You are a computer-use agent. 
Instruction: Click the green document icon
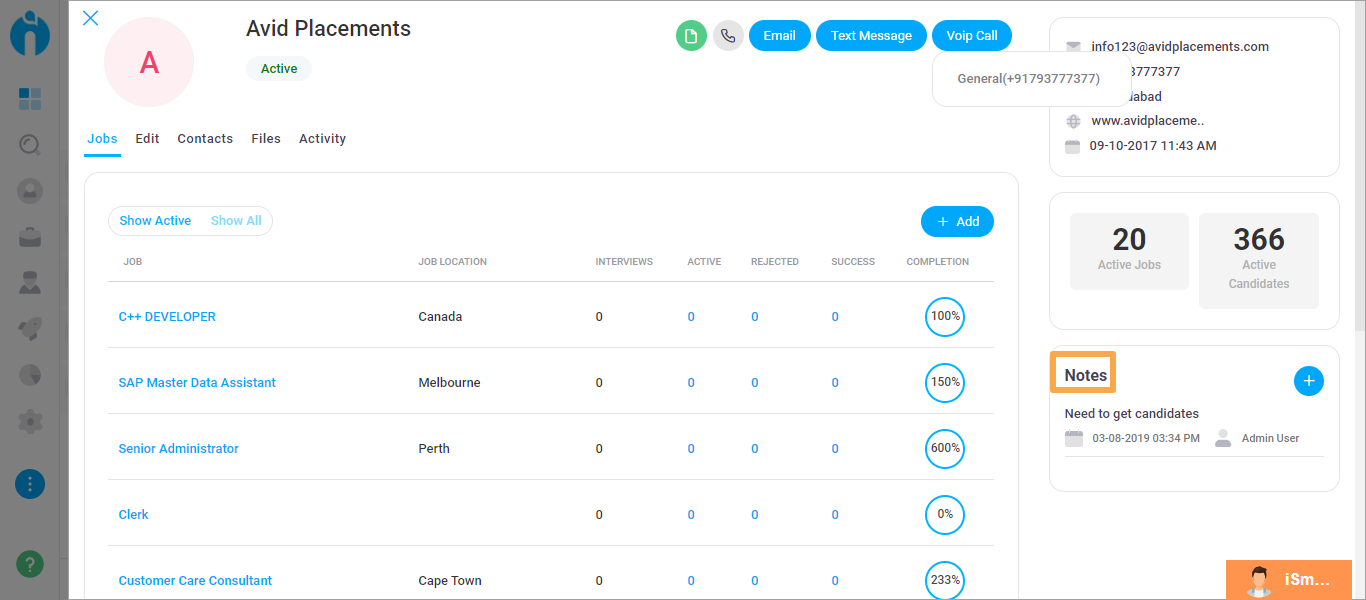point(691,36)
